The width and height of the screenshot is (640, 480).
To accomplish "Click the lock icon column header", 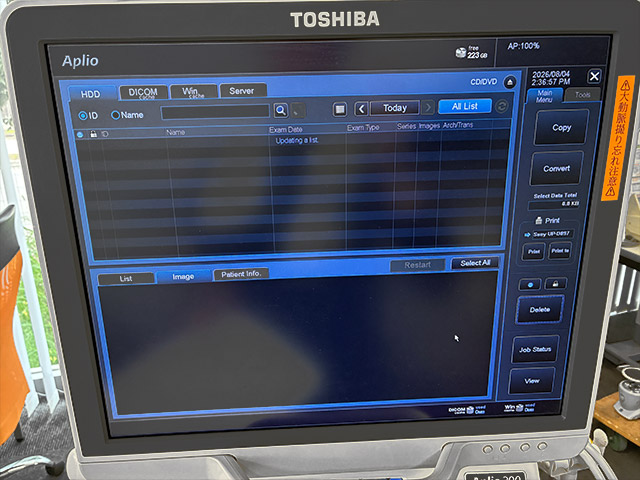I will point(93,133).
